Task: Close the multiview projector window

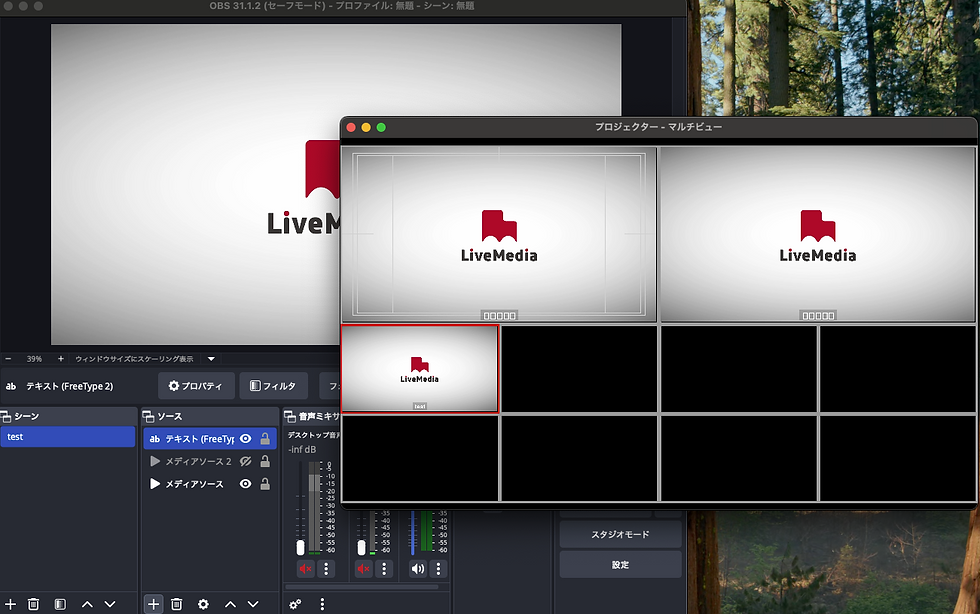Action: (351, 128)
